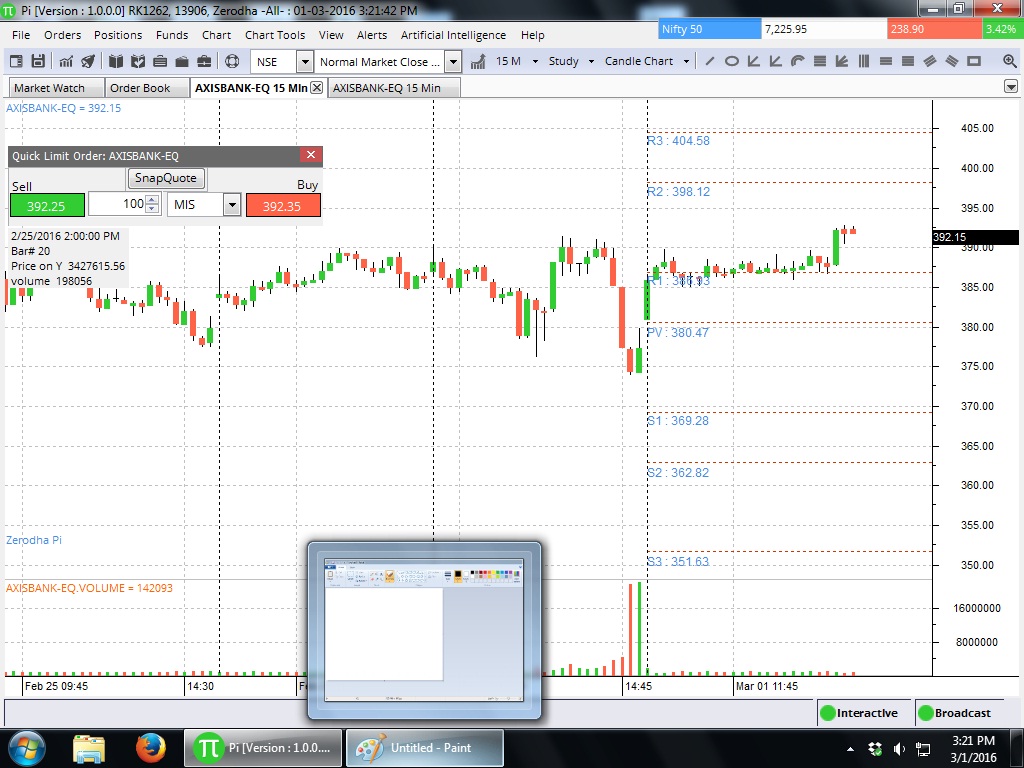This screenshot has width=1024, height=768.
Task: Open the View menu
Action: tap(331, 35)
